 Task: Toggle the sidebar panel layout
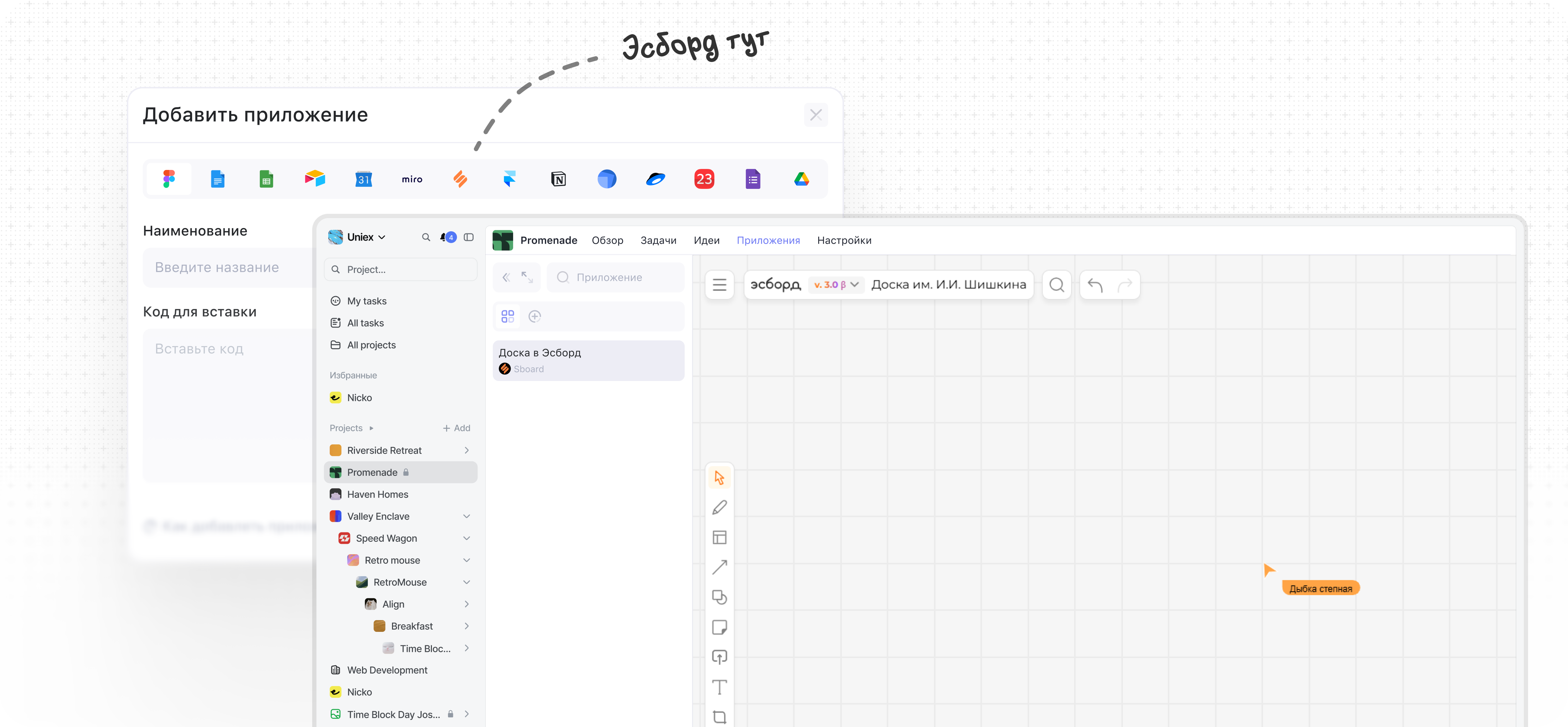pyautogui.click(x=469, y=237)
